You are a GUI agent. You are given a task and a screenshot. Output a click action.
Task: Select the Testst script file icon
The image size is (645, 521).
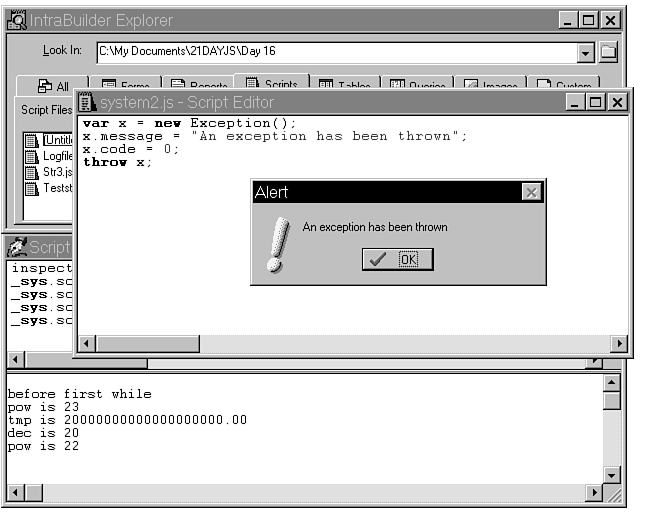click(x=31, y=188)
